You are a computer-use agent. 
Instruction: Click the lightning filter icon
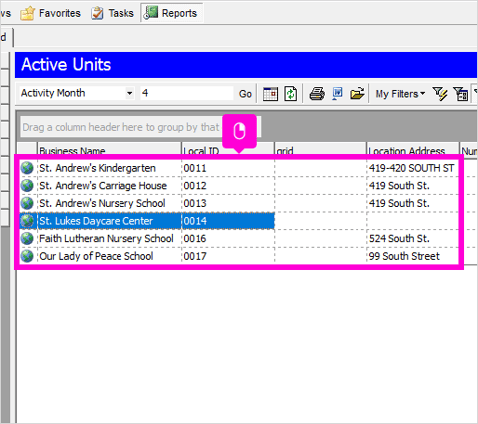coord(440,94)
